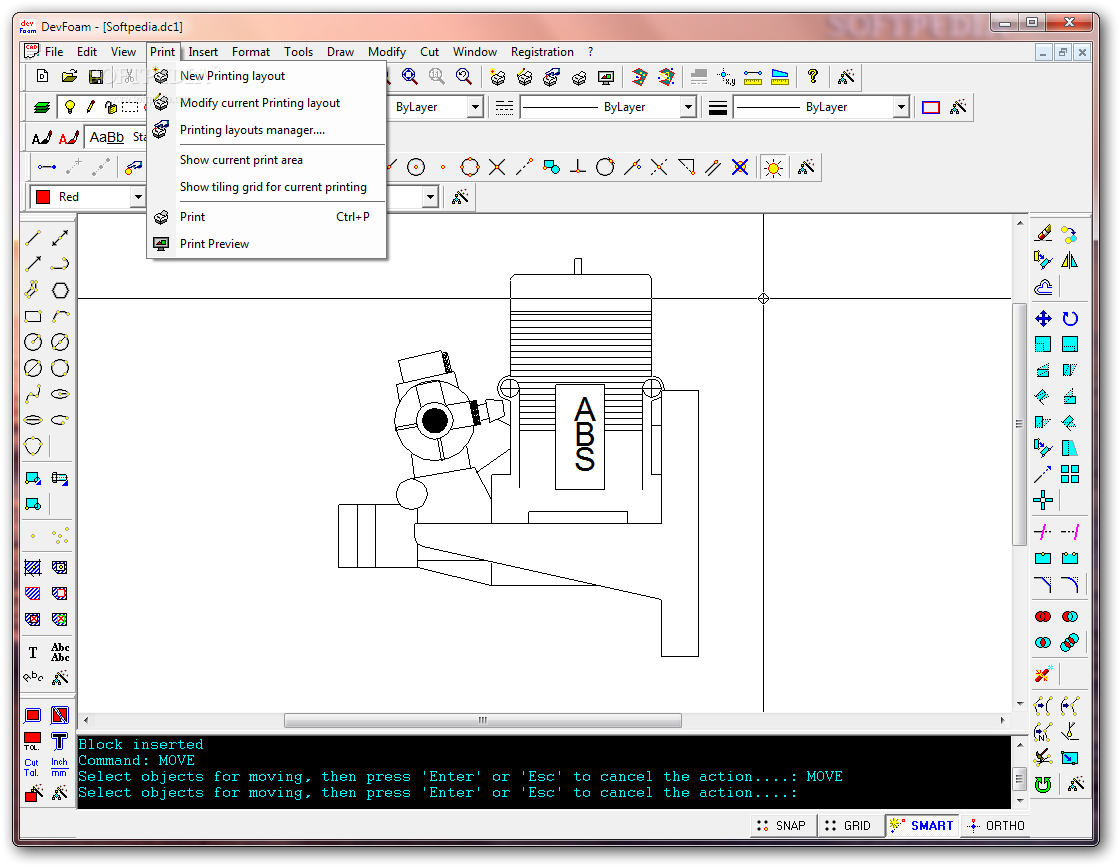This screenshot has height=867, width=1120.
Task: Click the Cut Tol. icon
Action: (x=31, y=767)
